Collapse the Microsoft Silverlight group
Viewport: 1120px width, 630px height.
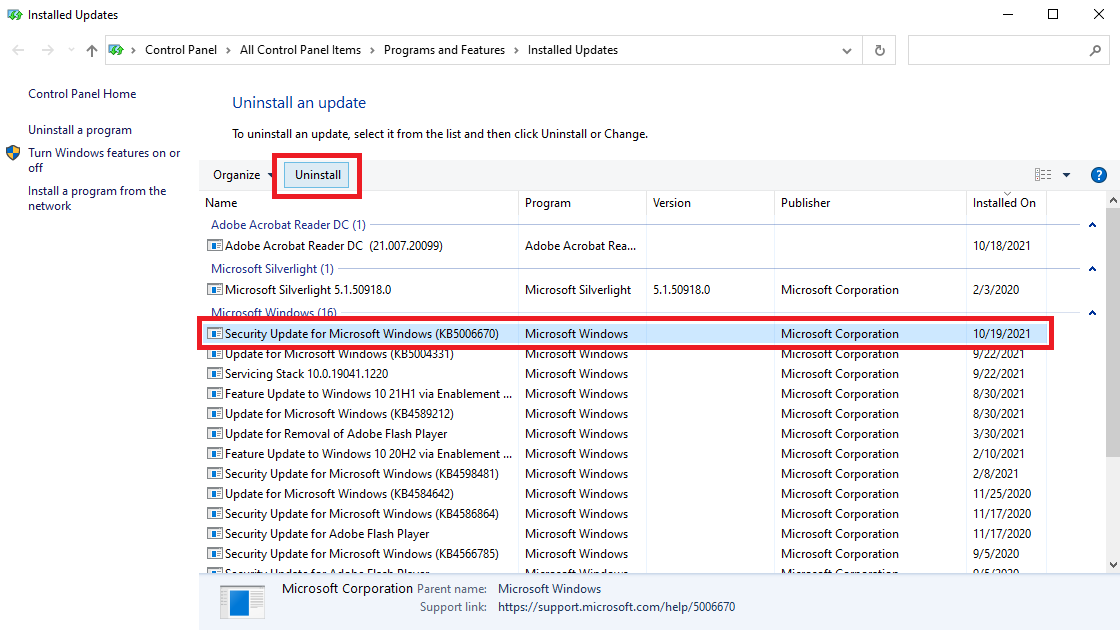[1092, 269]
